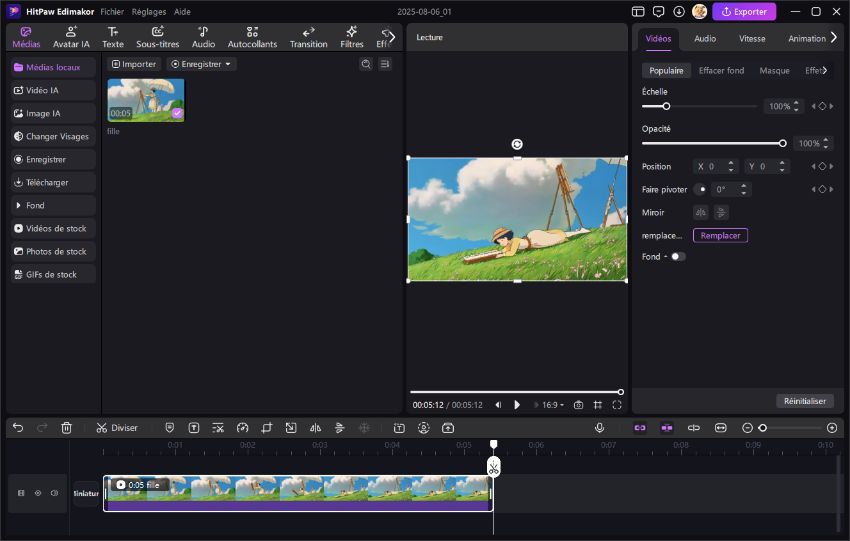Open the user profile avatar

point(699,11)
